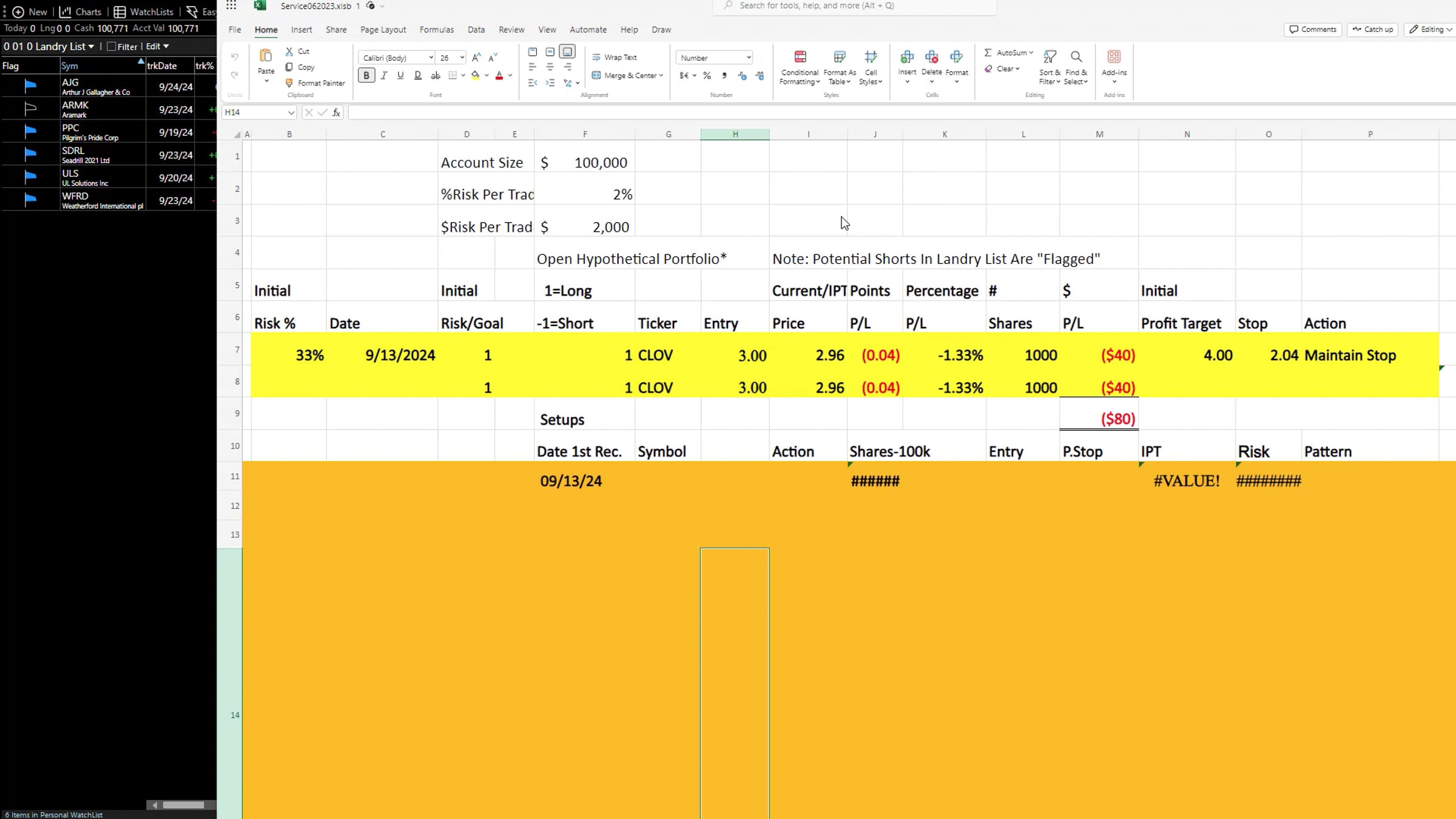Toggle Bold formatting button

click(x=366, y=75)
